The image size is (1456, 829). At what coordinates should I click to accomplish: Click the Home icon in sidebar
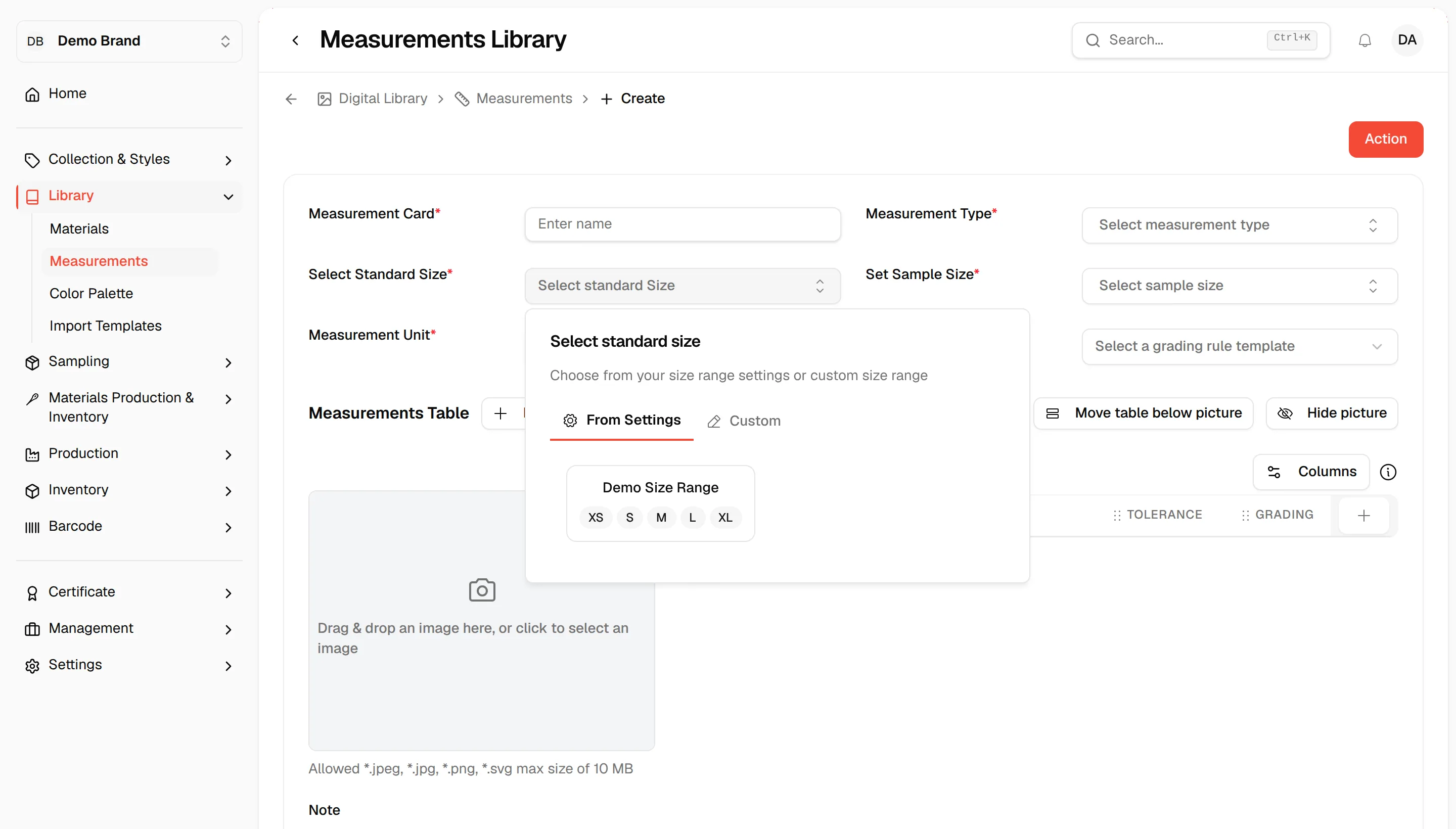pyautogui.click(x=32, y=94)
